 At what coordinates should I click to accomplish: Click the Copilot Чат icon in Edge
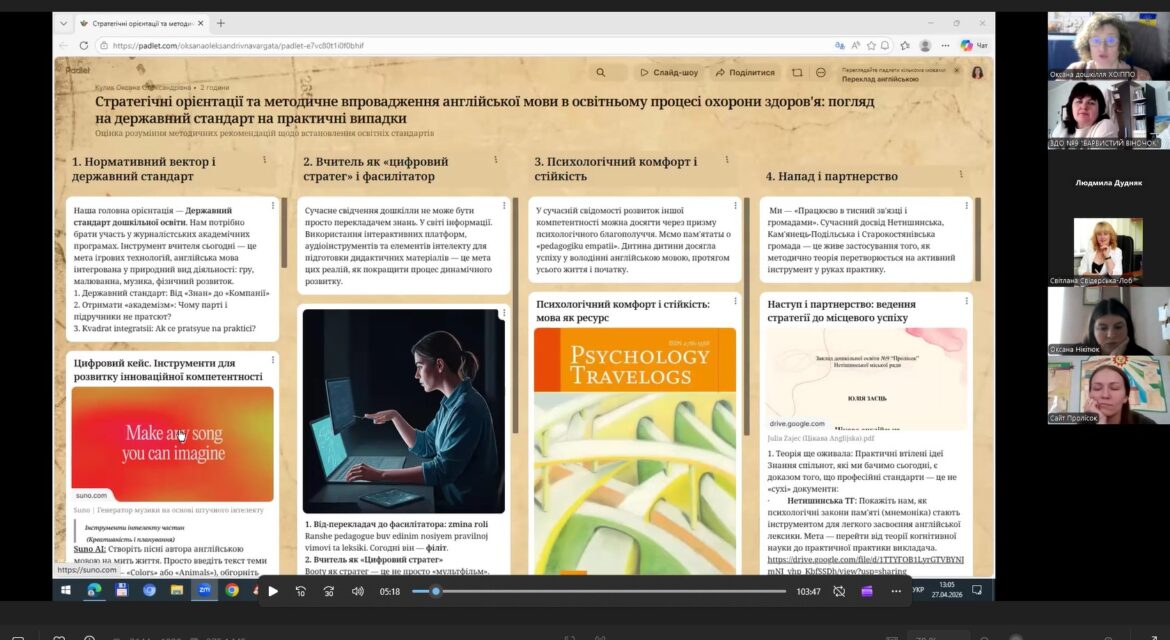974,46
